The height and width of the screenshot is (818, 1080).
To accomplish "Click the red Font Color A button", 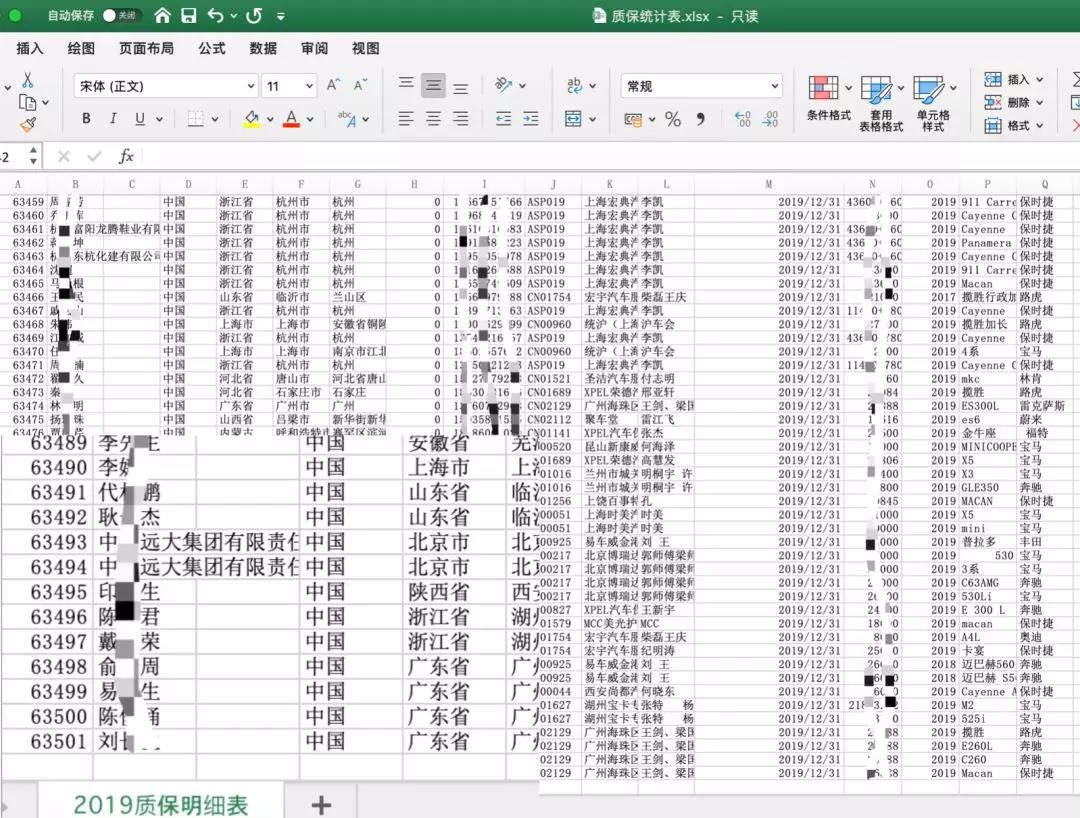I will point(291,118).
